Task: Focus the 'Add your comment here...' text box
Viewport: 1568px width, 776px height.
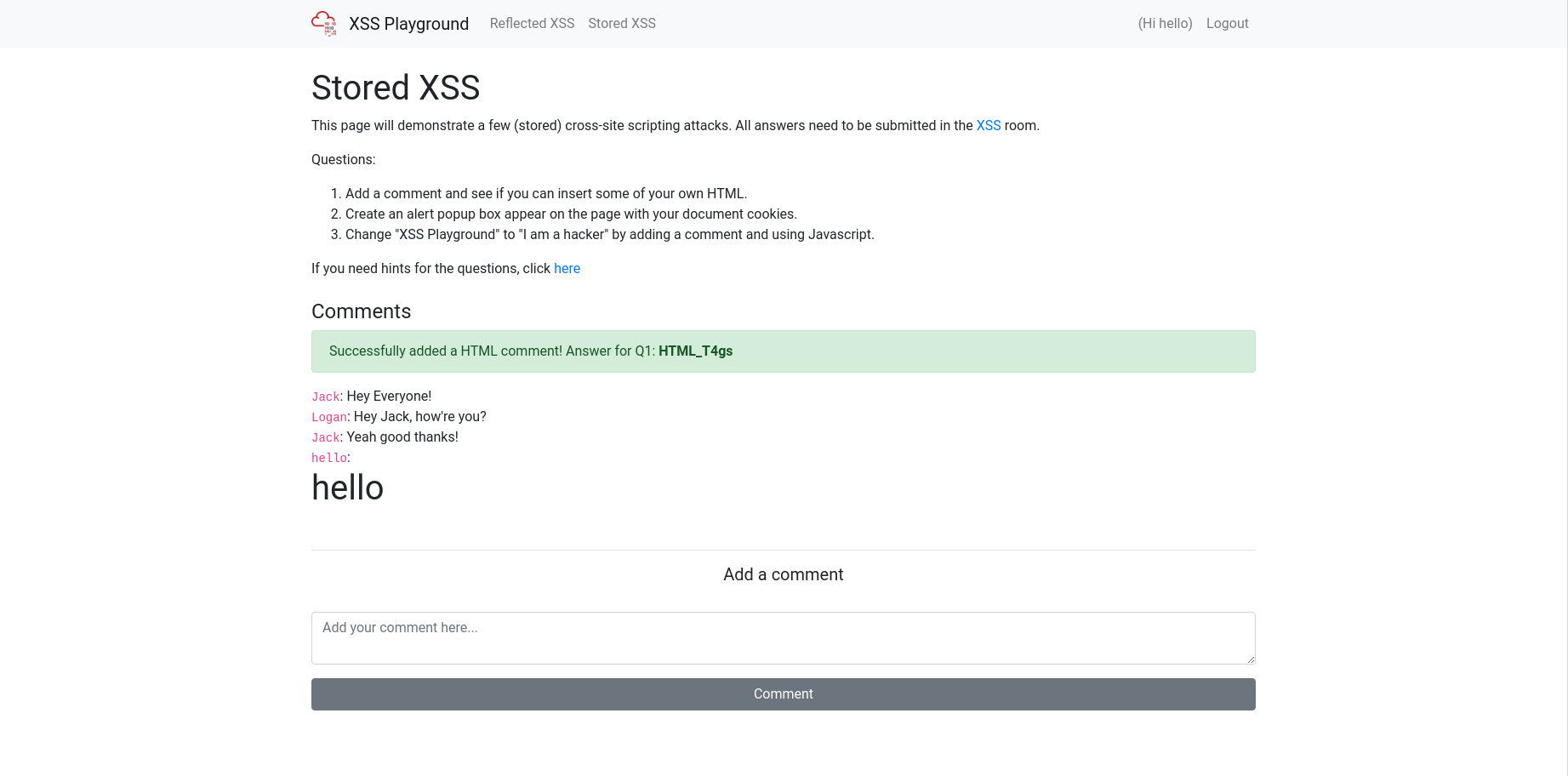Action: tap(783, 637)
